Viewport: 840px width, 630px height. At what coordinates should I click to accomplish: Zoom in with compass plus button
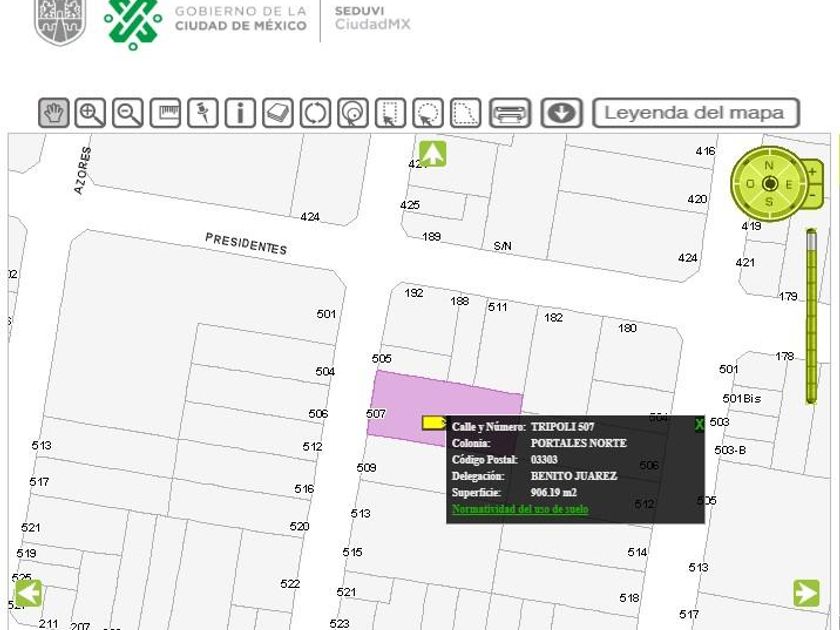pos(813,172)
